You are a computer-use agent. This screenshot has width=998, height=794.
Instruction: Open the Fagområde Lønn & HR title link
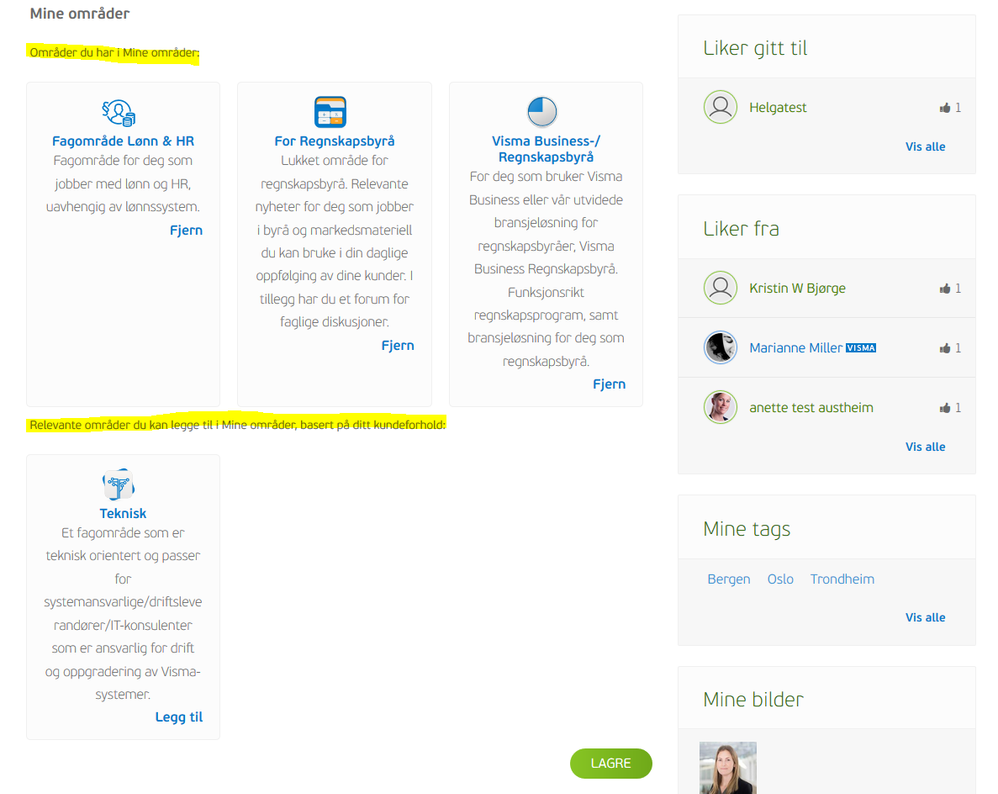click(123, 141)
